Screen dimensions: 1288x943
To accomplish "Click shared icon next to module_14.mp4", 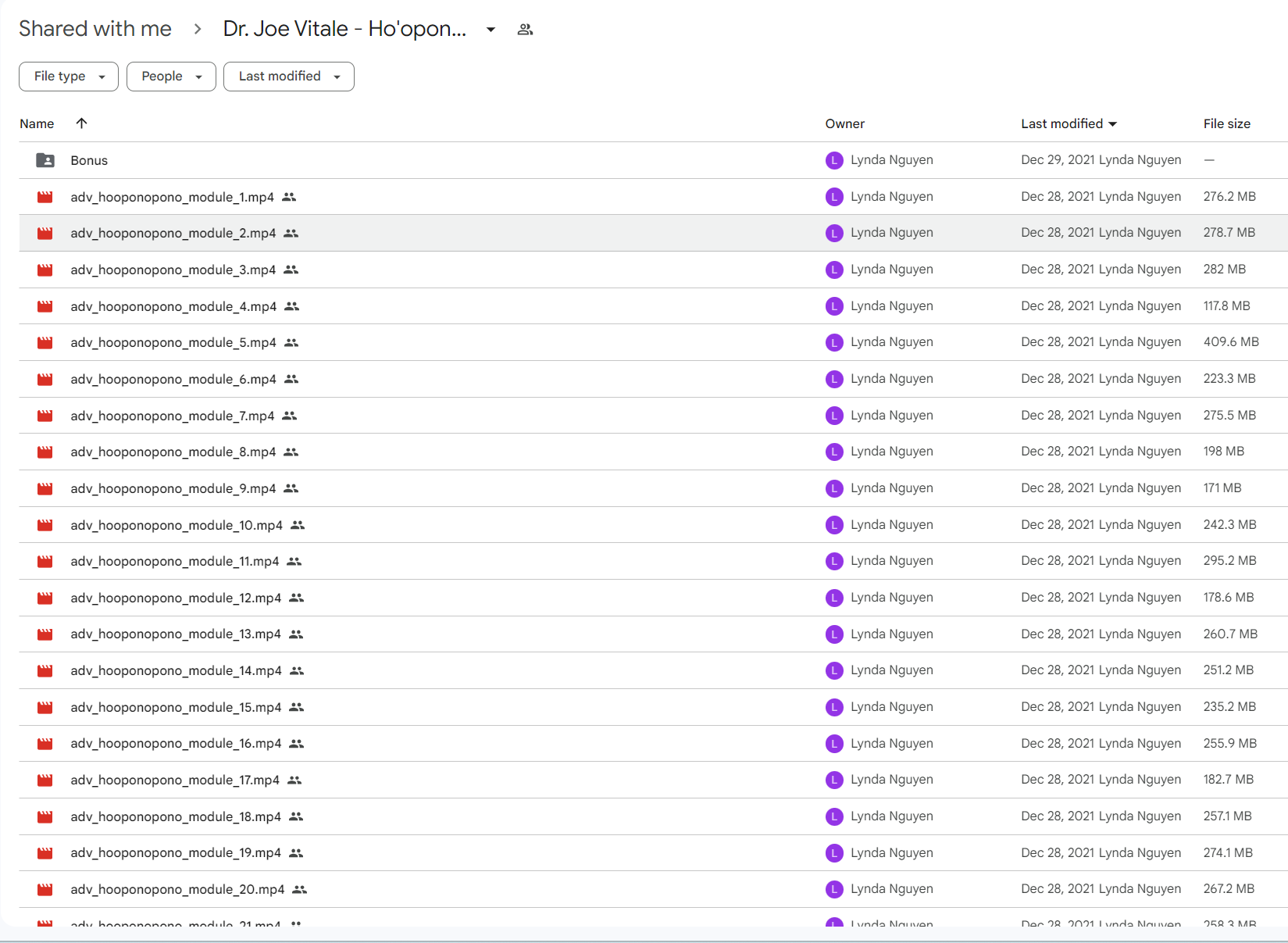I will tap(297, 670).
